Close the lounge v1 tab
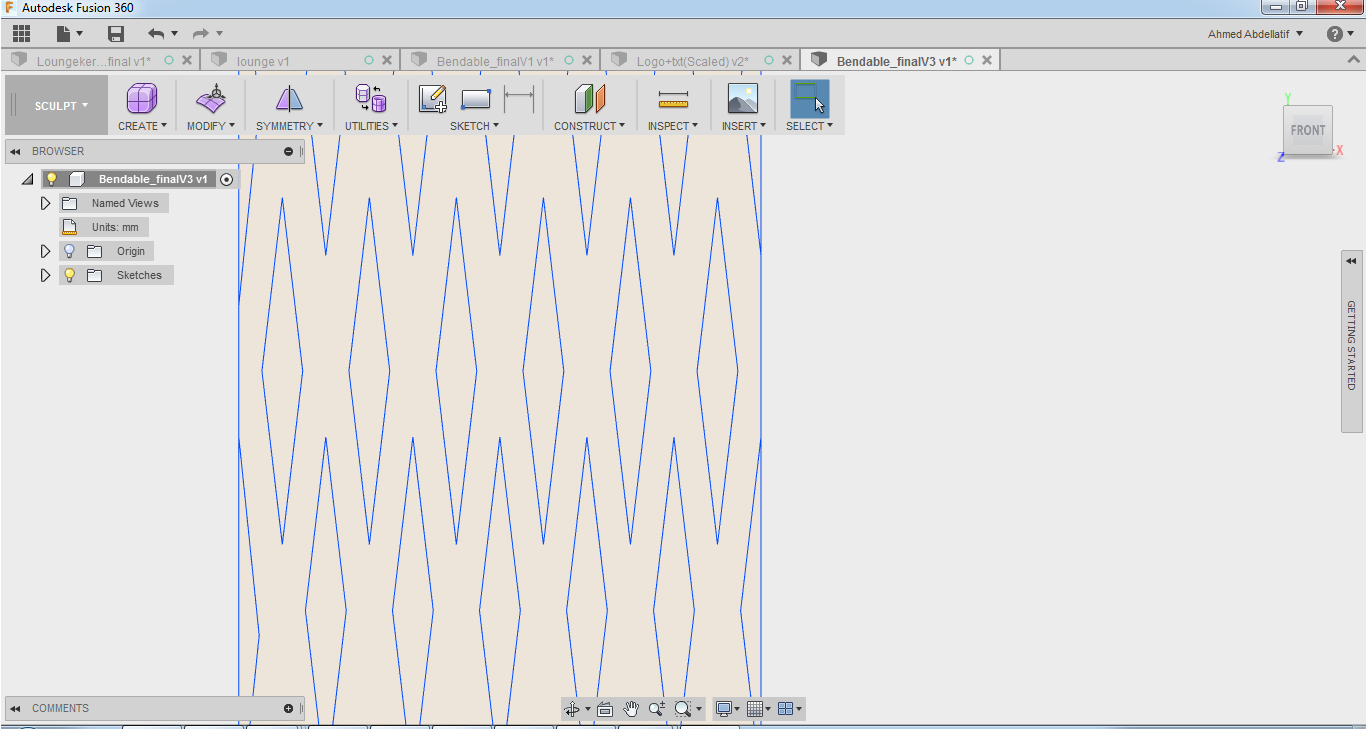Screen dimensions: 1366x729 coord(387,60)
